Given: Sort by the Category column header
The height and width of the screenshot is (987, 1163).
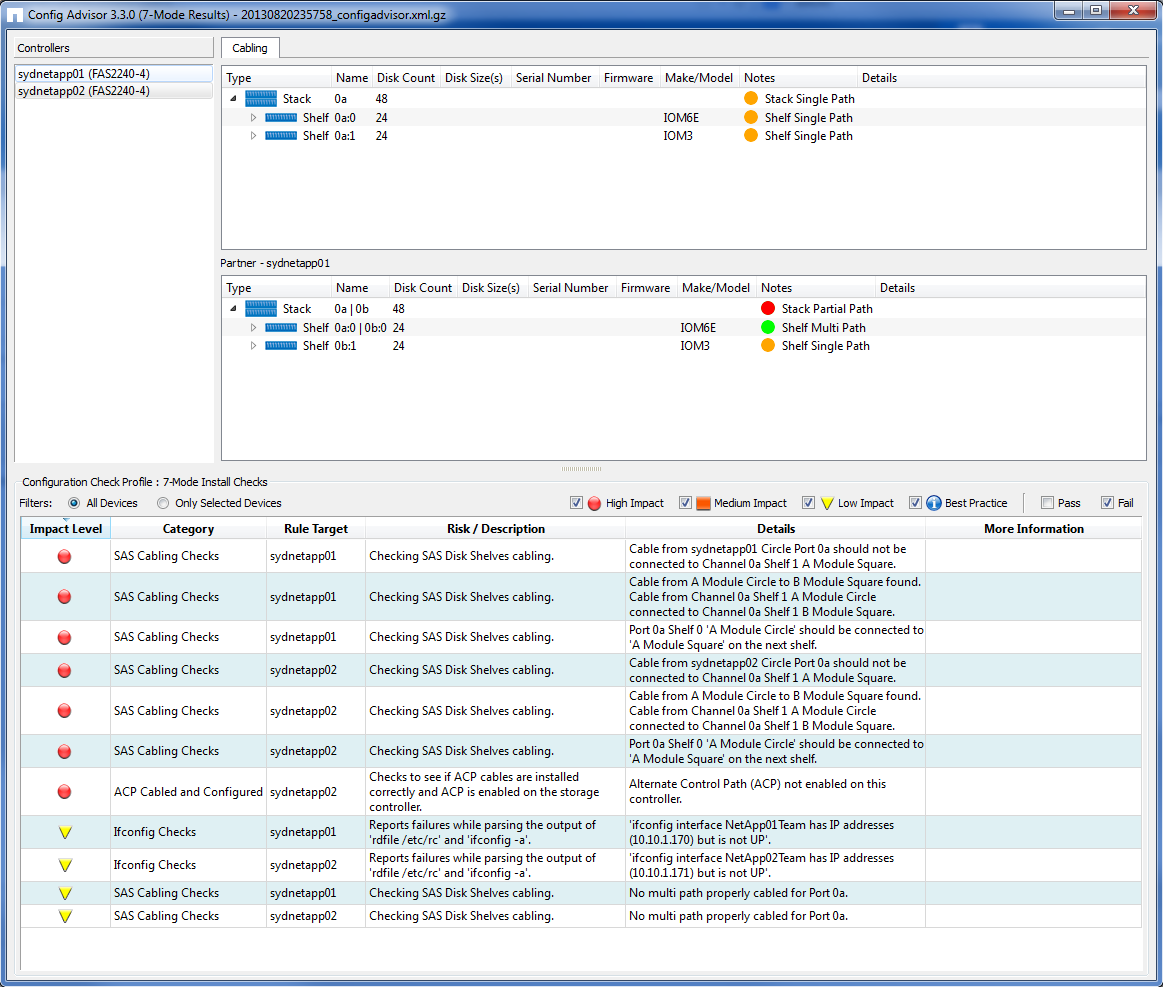Looking at the screenshot, I should pos(188,529).
